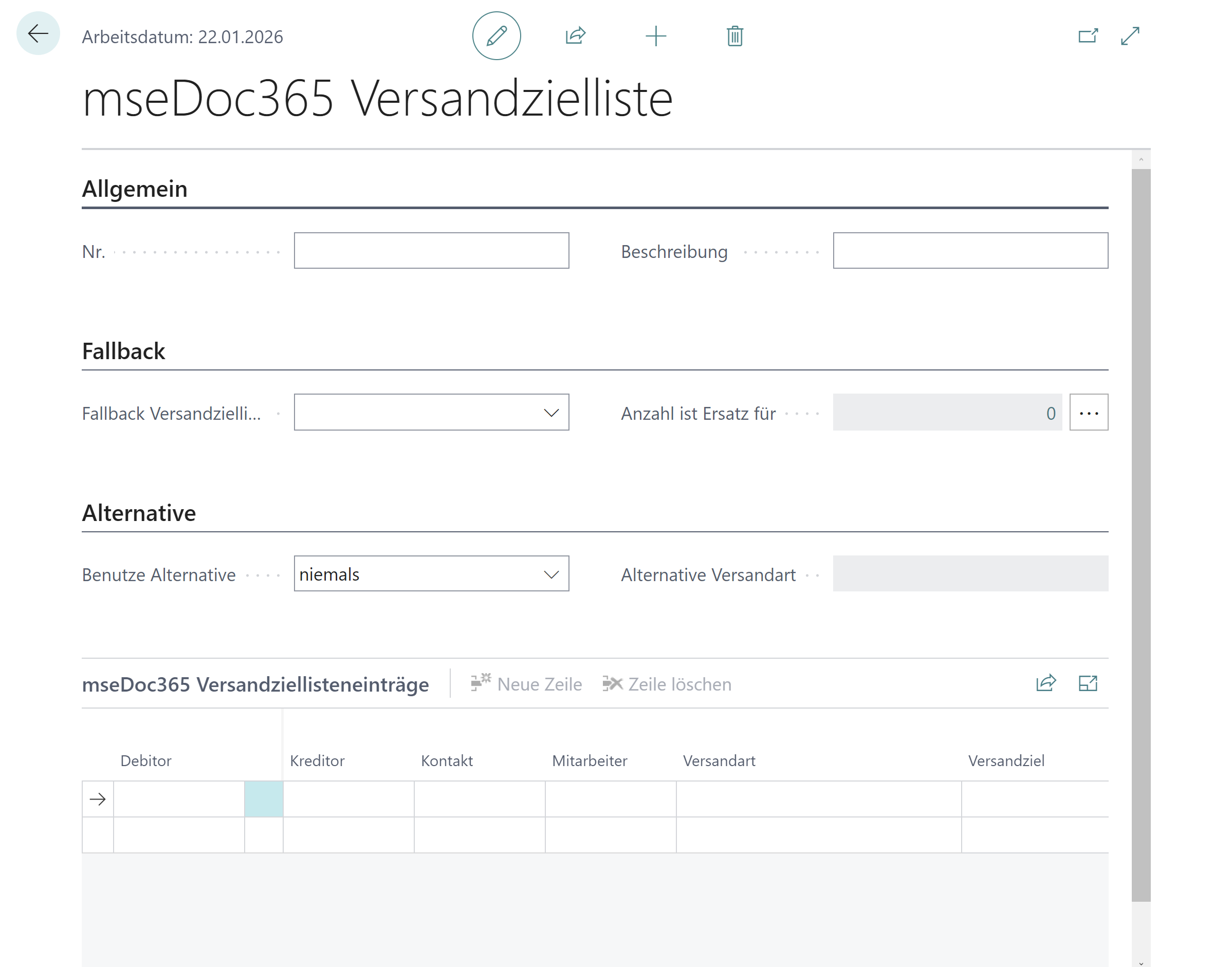1232x967 pixels.
Task: Click the Beschreibung input field
Action: tap(970, 250)
